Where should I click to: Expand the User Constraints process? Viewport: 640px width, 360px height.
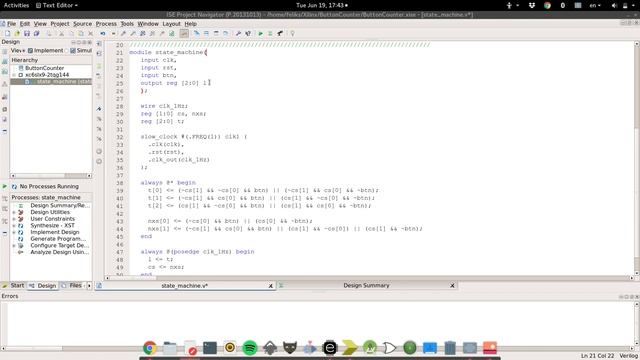pyautogui.click(x=14, y=219)
